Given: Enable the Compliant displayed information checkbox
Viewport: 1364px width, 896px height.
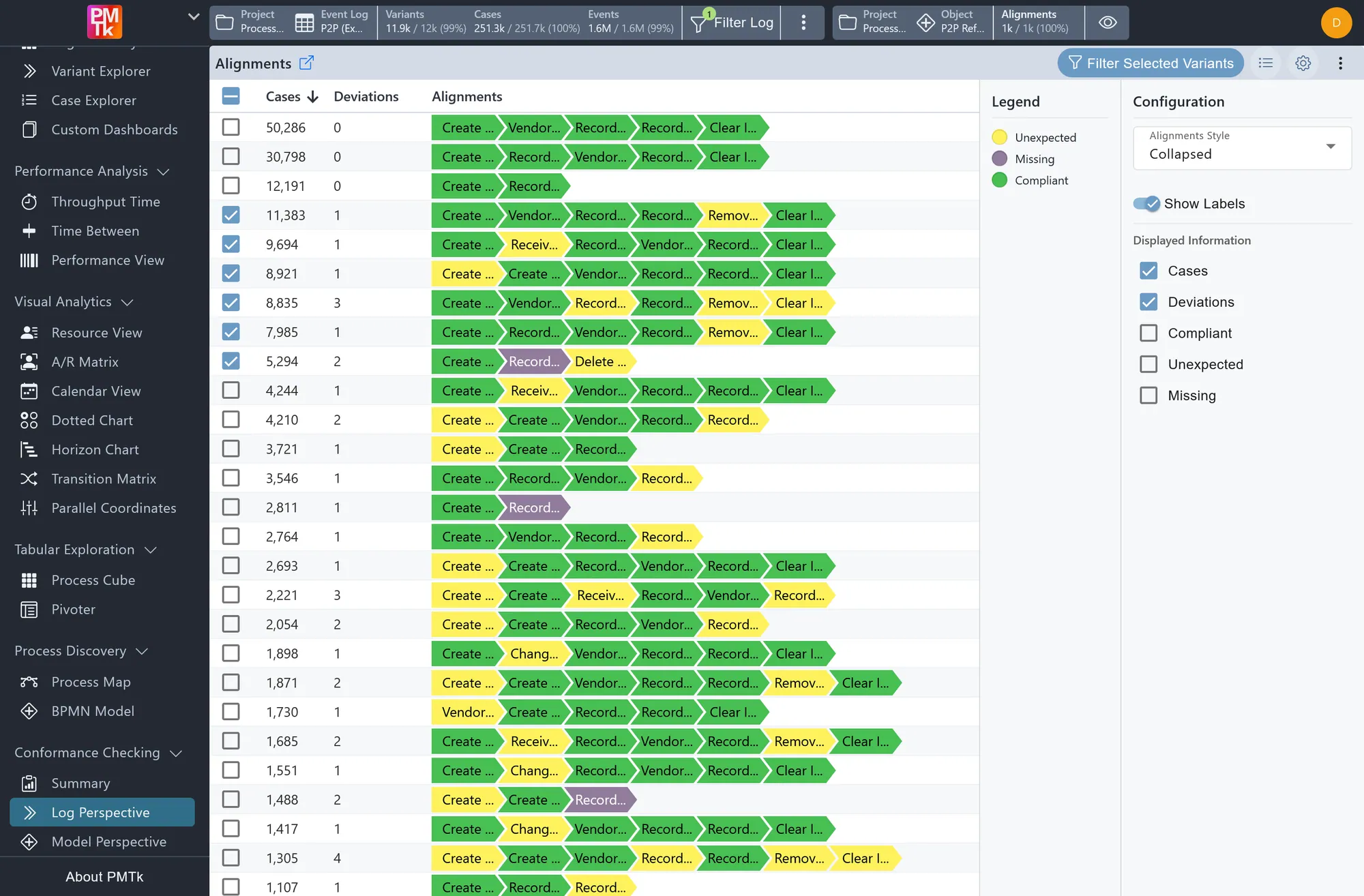Looking at the screenshot, I should (x=1148, y=333).
